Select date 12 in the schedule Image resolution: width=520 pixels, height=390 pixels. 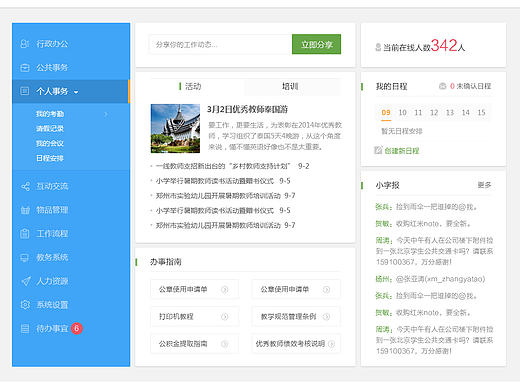[x=434, y=113]
